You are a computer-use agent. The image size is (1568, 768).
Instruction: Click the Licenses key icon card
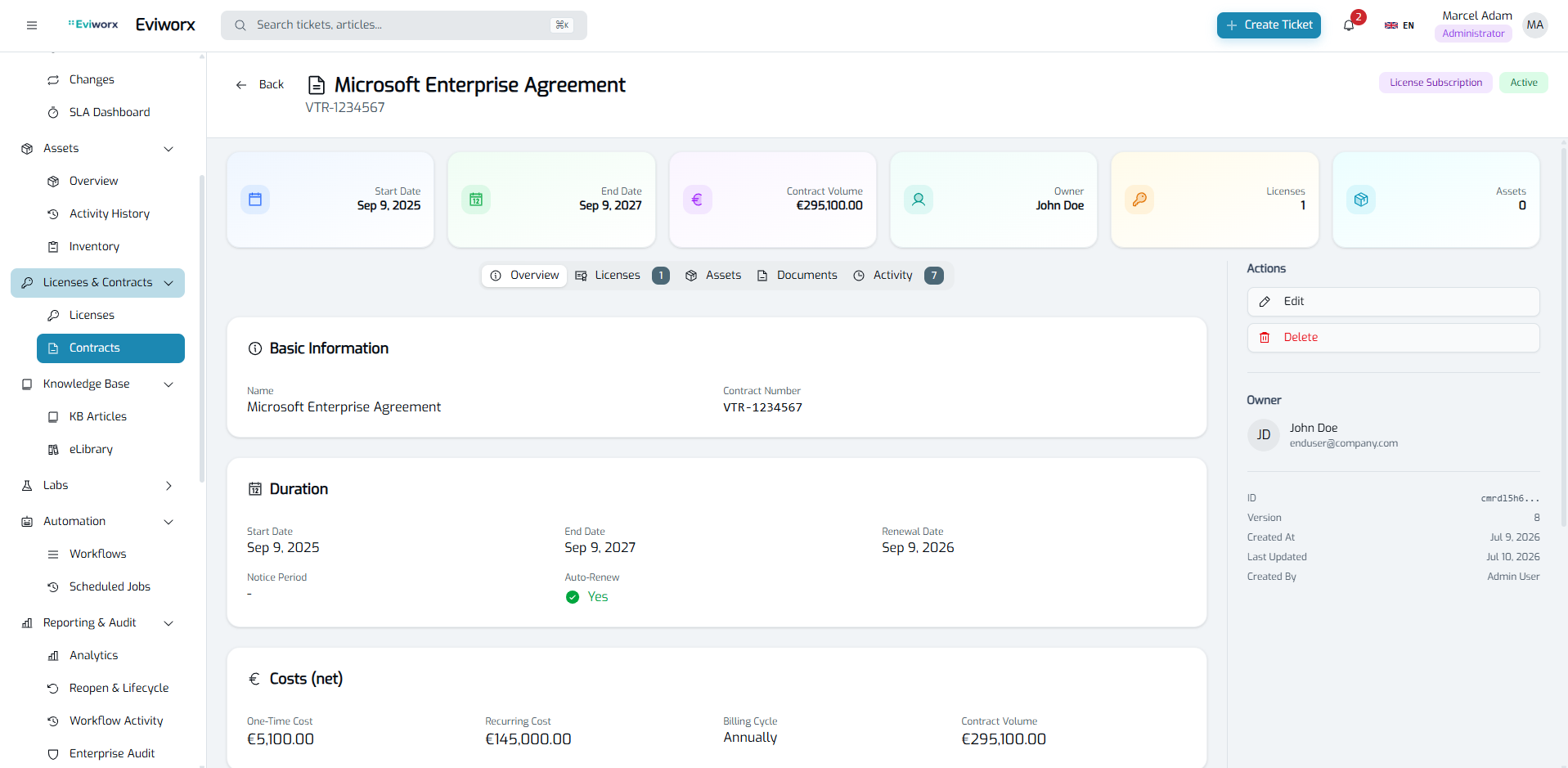tap(1139, 200)
